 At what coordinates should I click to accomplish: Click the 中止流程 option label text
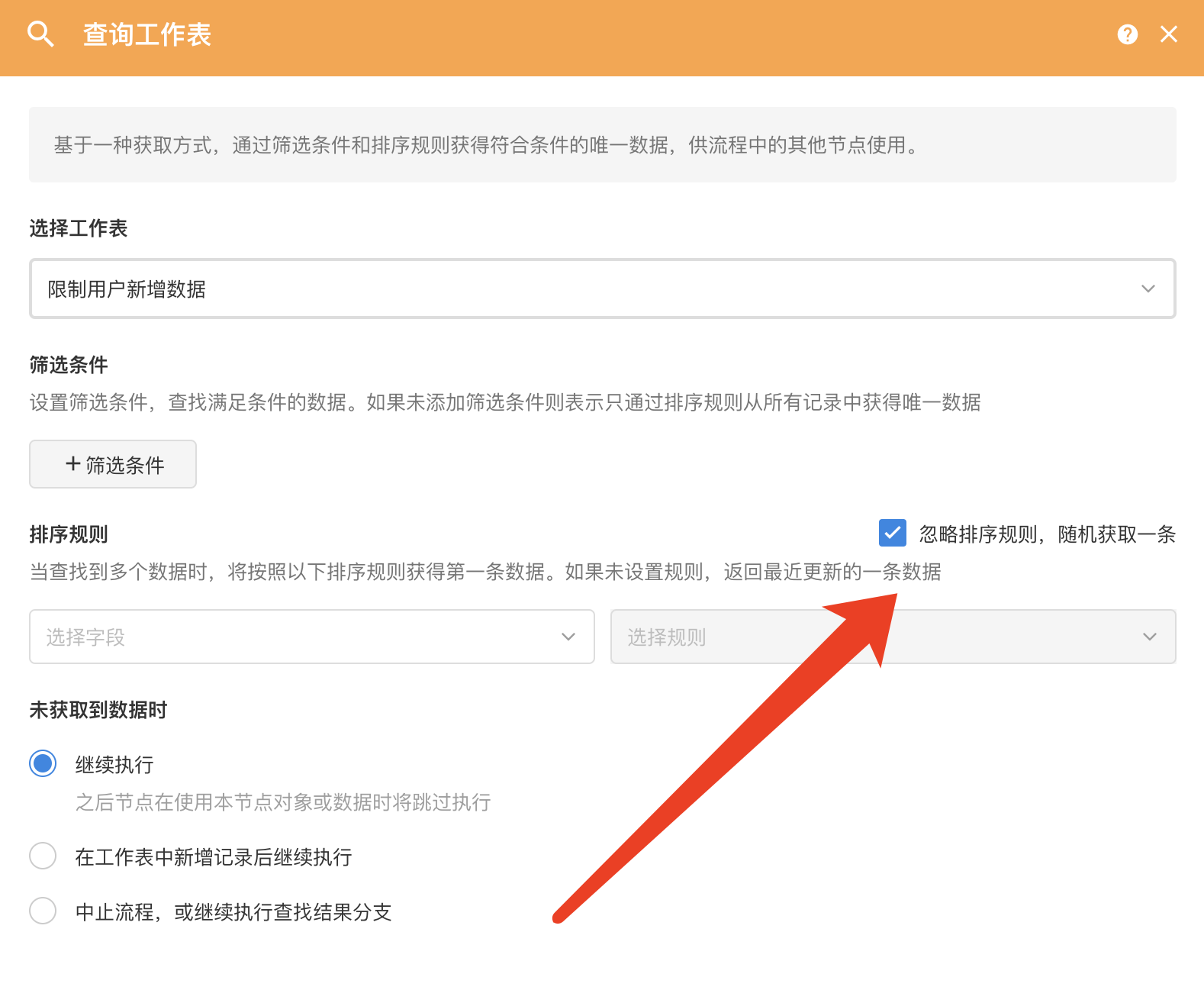233,912
